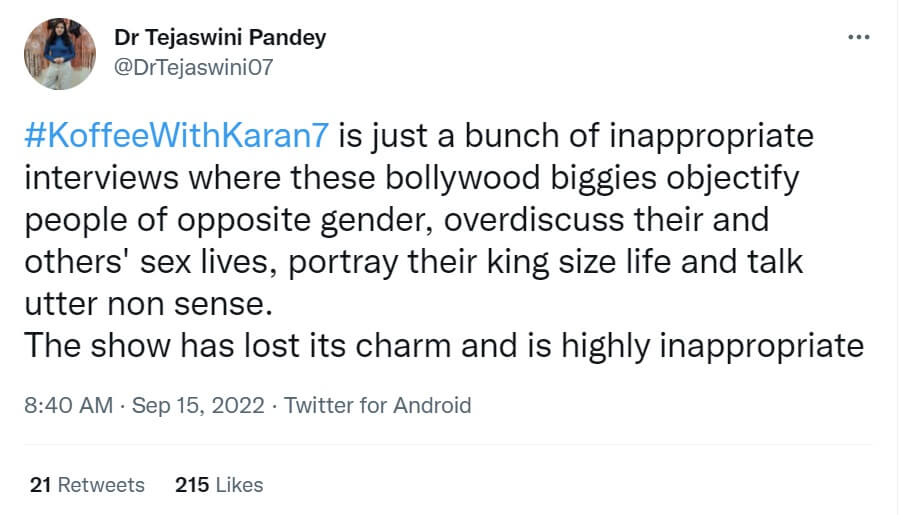Open the #KoffeeWithKaran7 hashtag
Screen dimensions: 899x515
tap(178, 135)
